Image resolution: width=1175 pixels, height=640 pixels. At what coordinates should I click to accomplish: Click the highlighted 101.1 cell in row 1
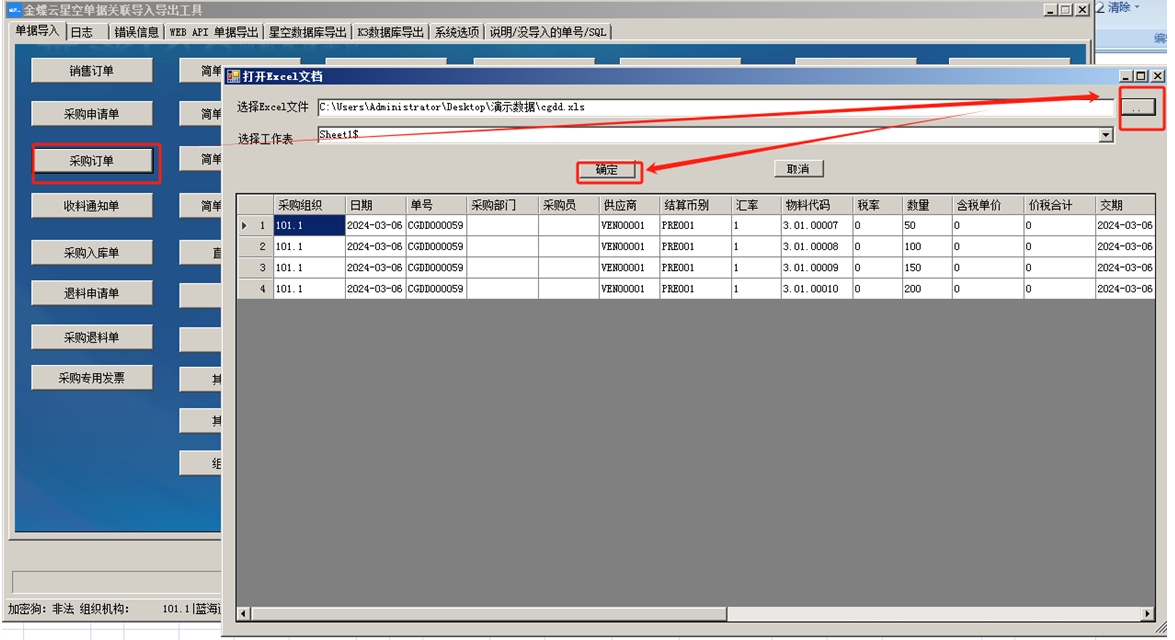(309, 225)
